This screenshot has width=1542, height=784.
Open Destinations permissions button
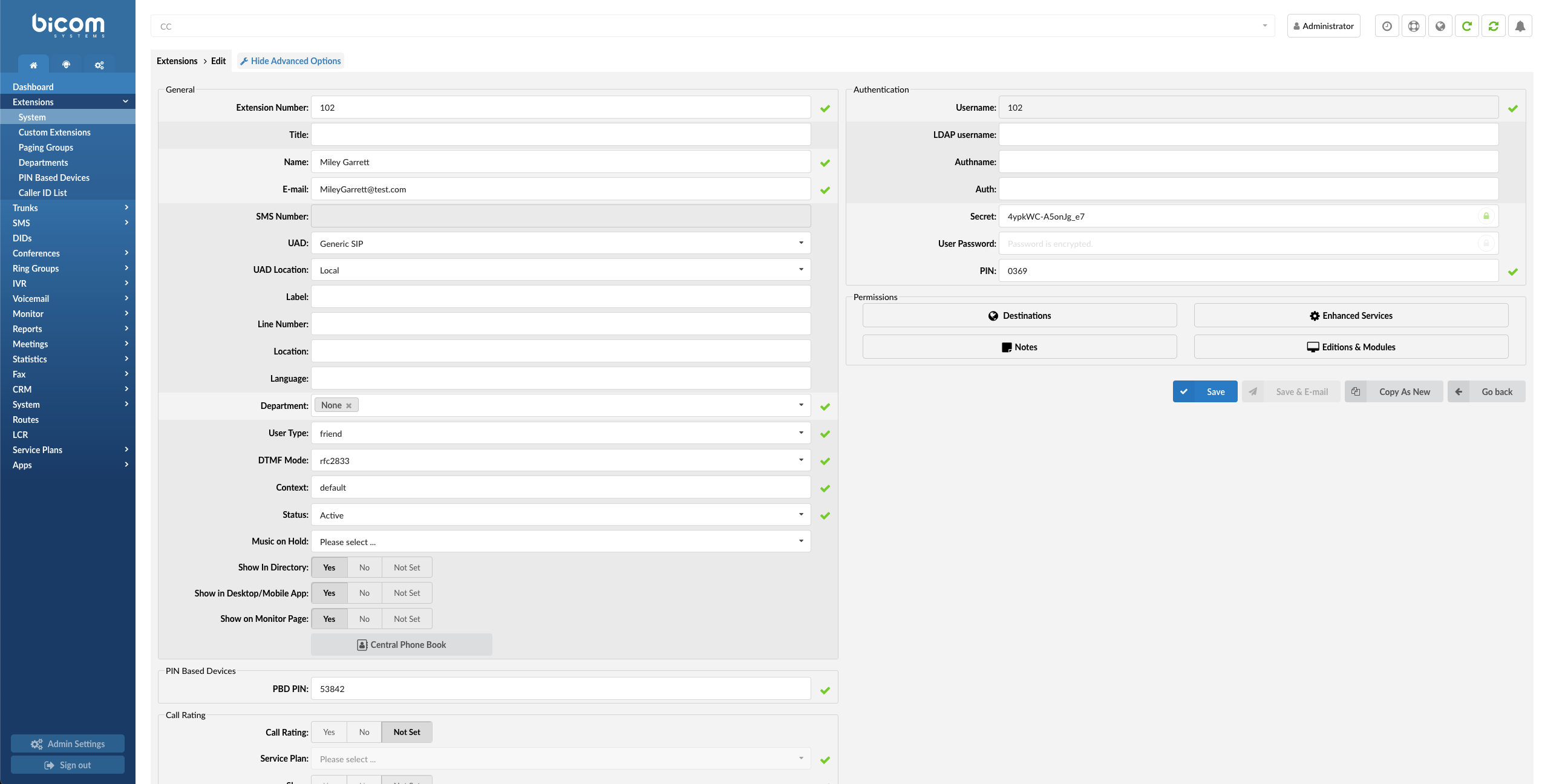1019,315
